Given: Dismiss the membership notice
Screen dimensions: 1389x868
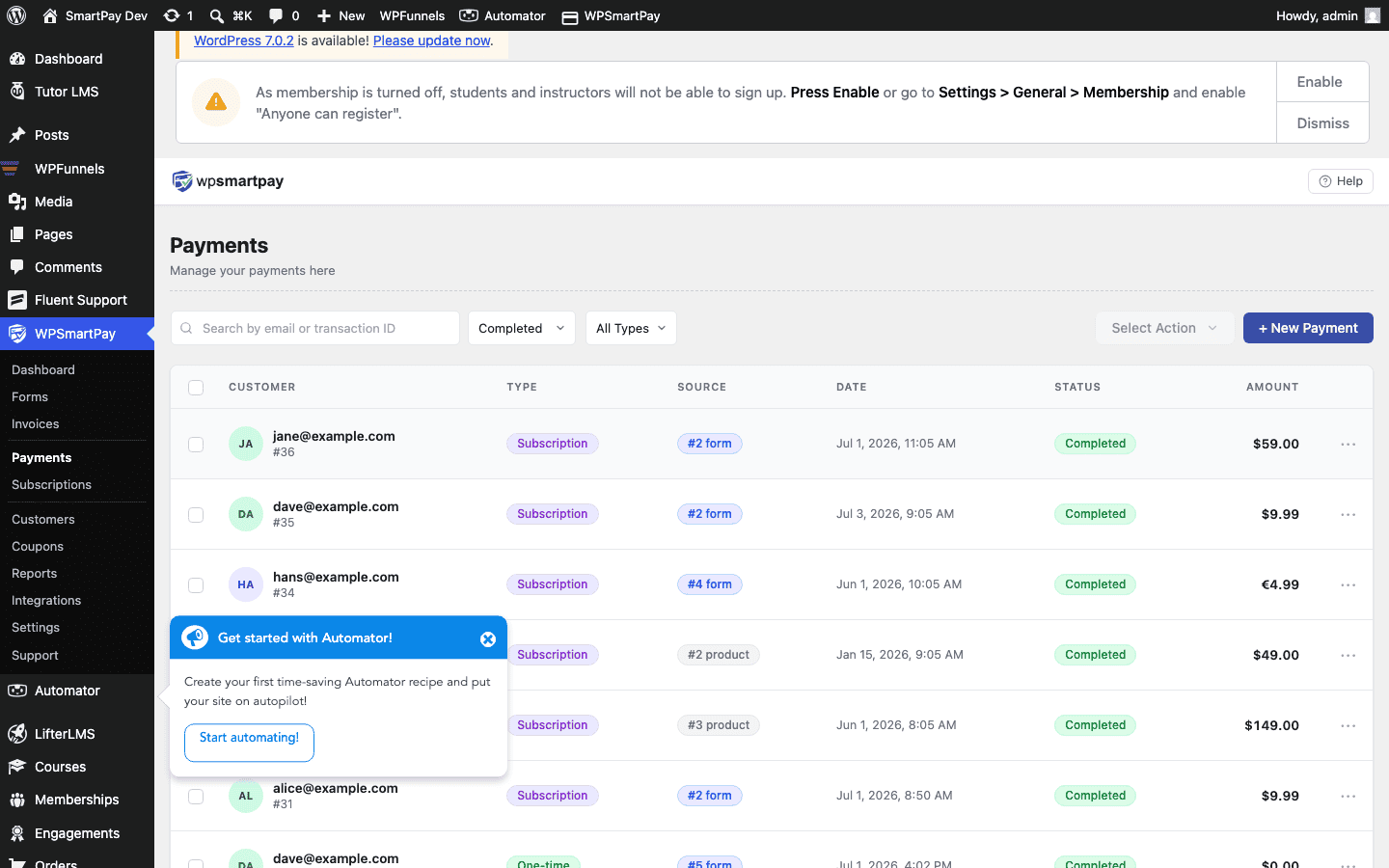Looking at the screenshot, I should pyautogui.click(x=1322, y=123).
